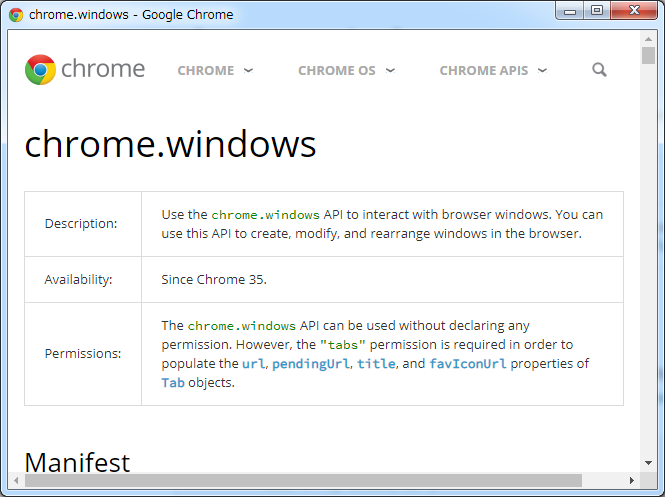The image size is (665, 497).
Task: Open the CHROME navigation menu
Action: 206,70
